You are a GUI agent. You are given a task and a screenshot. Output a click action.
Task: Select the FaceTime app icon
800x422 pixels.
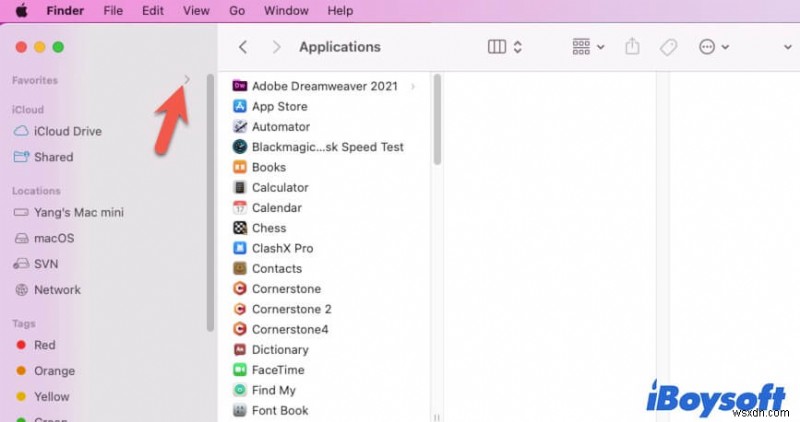[x=240, y=370]
